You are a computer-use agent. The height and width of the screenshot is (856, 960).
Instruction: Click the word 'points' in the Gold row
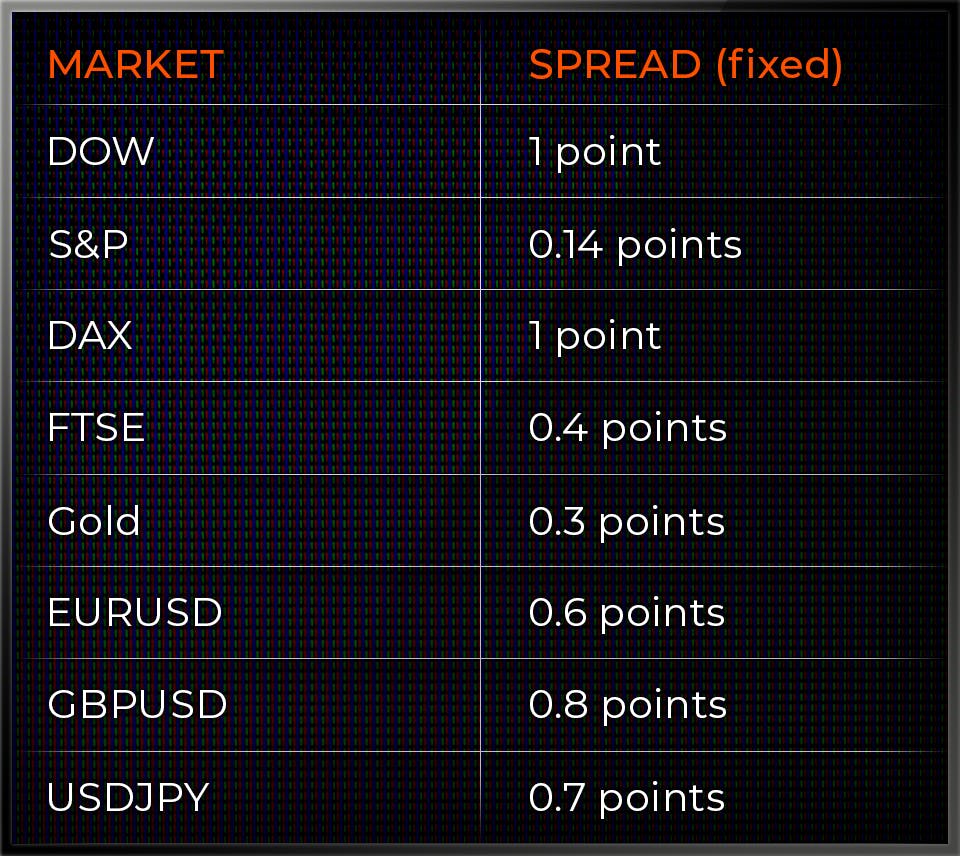662,524
